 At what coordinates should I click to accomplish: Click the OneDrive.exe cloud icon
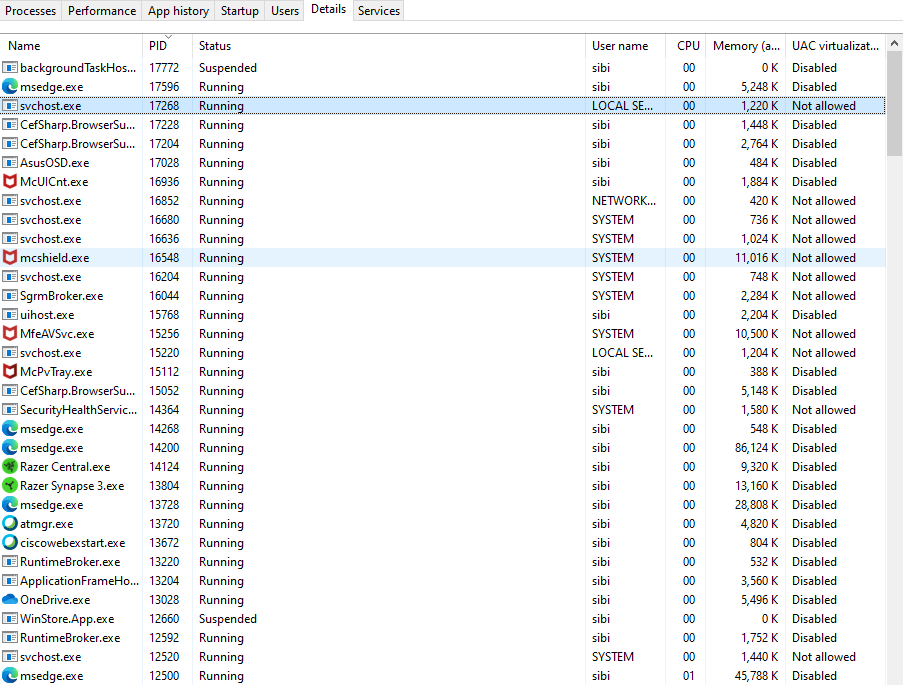point(10,600)
